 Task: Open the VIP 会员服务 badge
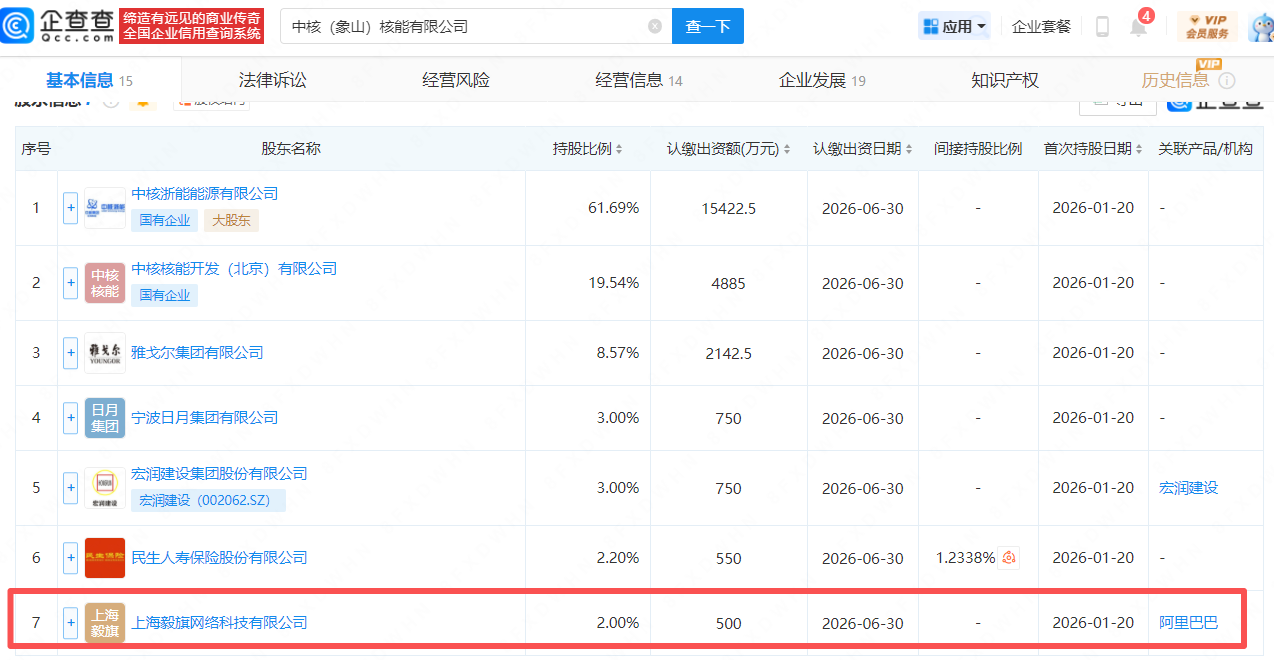pos(1207,27)
